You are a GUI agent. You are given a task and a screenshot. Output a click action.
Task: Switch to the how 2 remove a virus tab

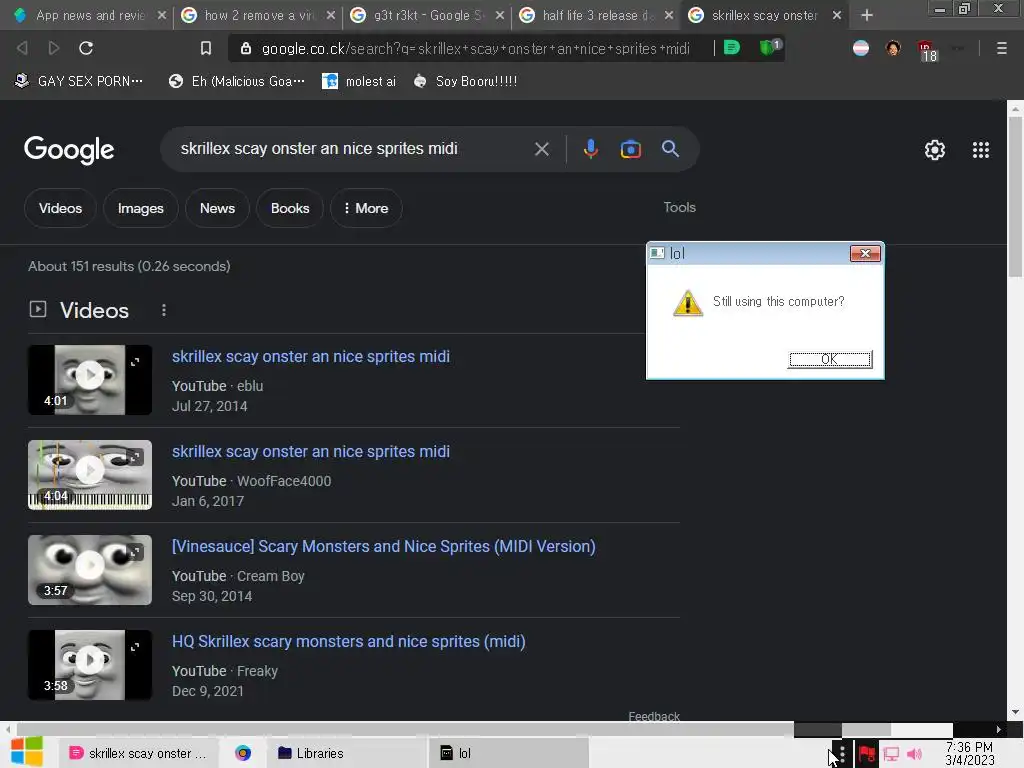[258, 15]
